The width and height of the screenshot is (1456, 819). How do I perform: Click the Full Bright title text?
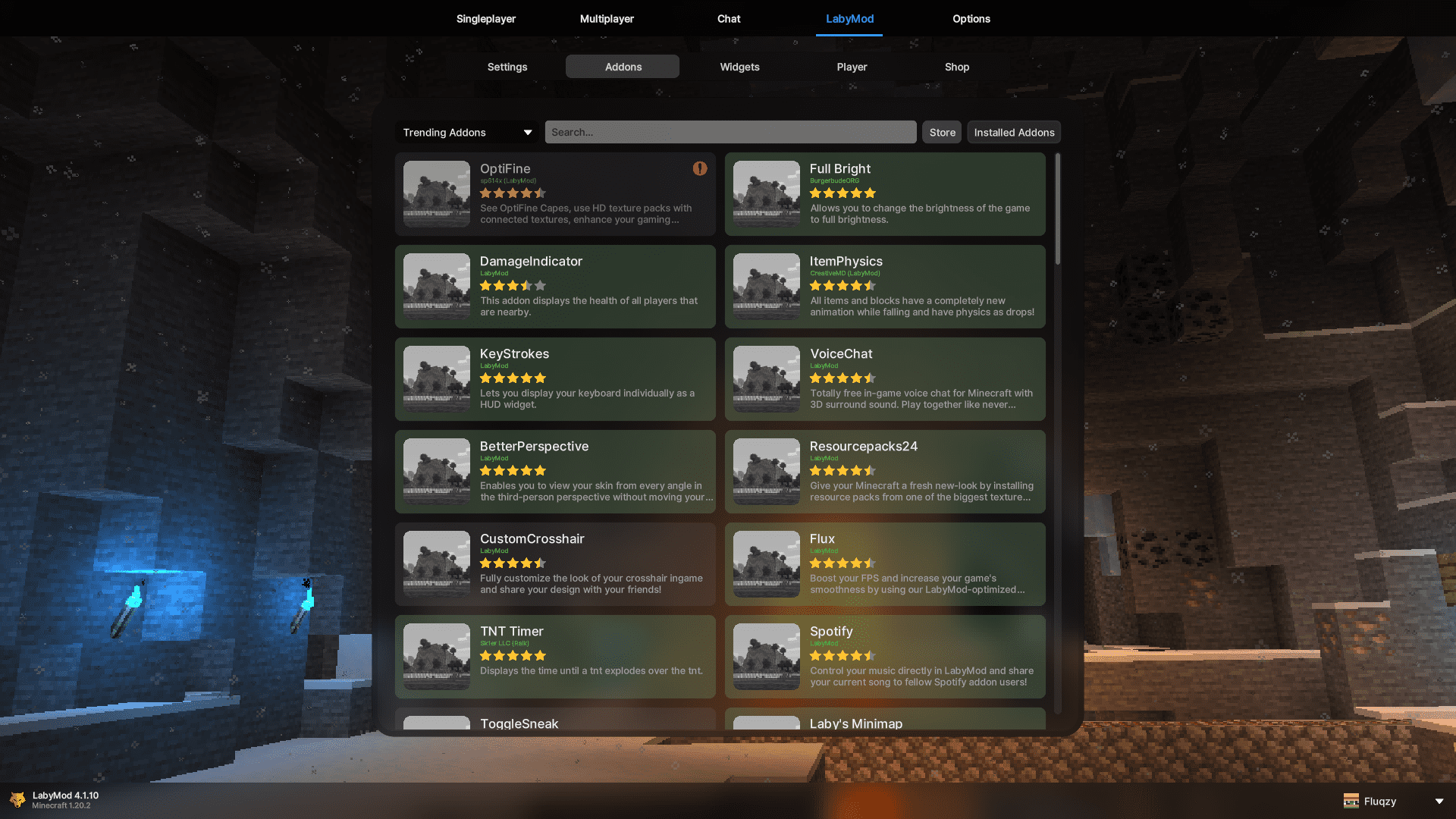point(839,168)
